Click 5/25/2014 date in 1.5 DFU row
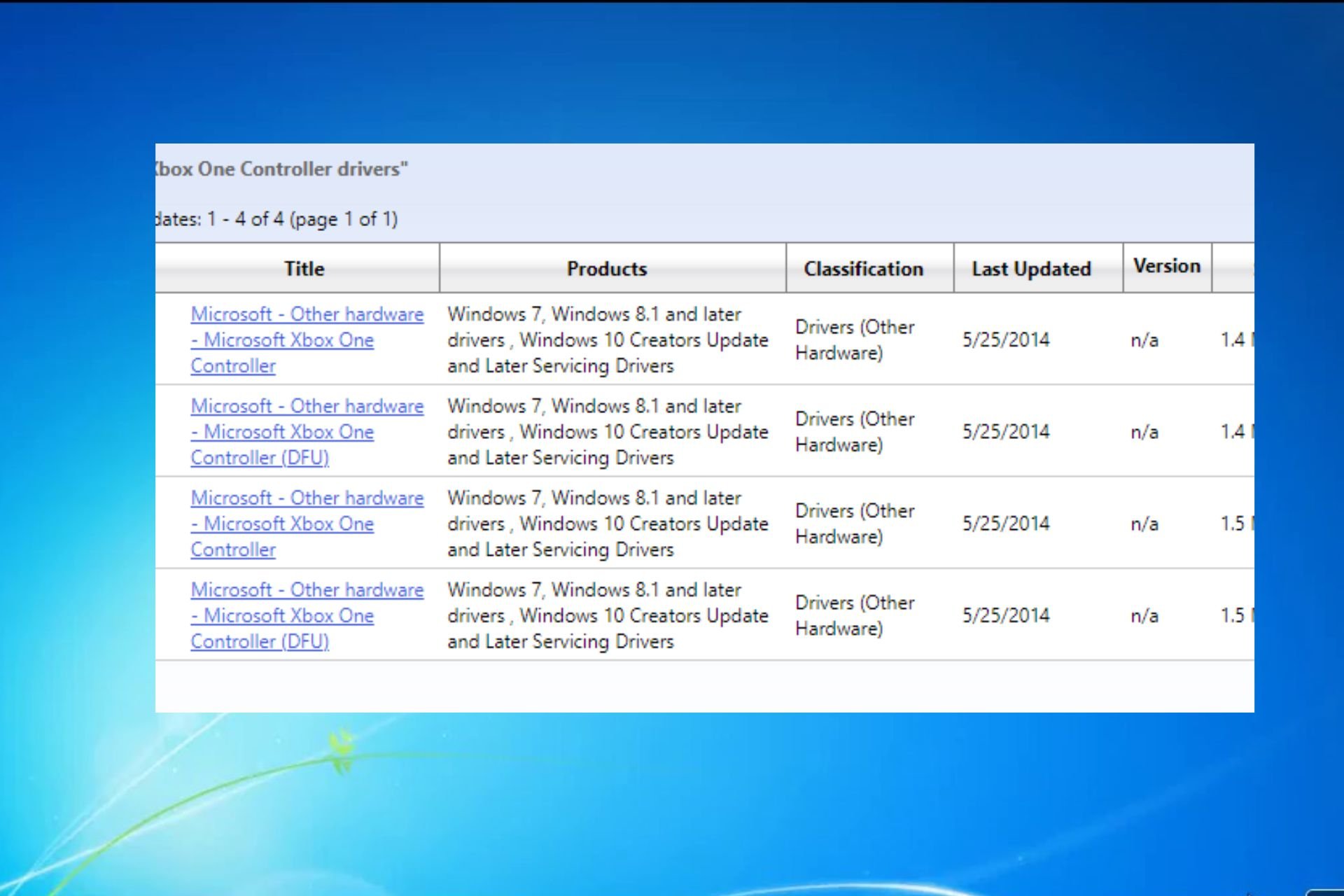 (1006, 615)
